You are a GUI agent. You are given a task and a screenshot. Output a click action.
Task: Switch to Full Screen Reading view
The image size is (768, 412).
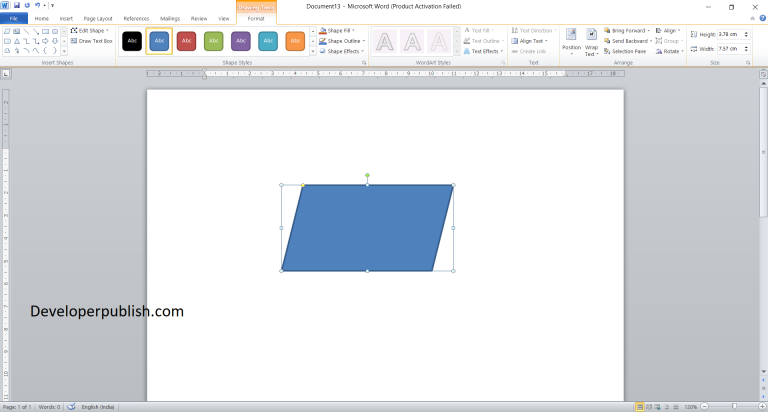649,407
